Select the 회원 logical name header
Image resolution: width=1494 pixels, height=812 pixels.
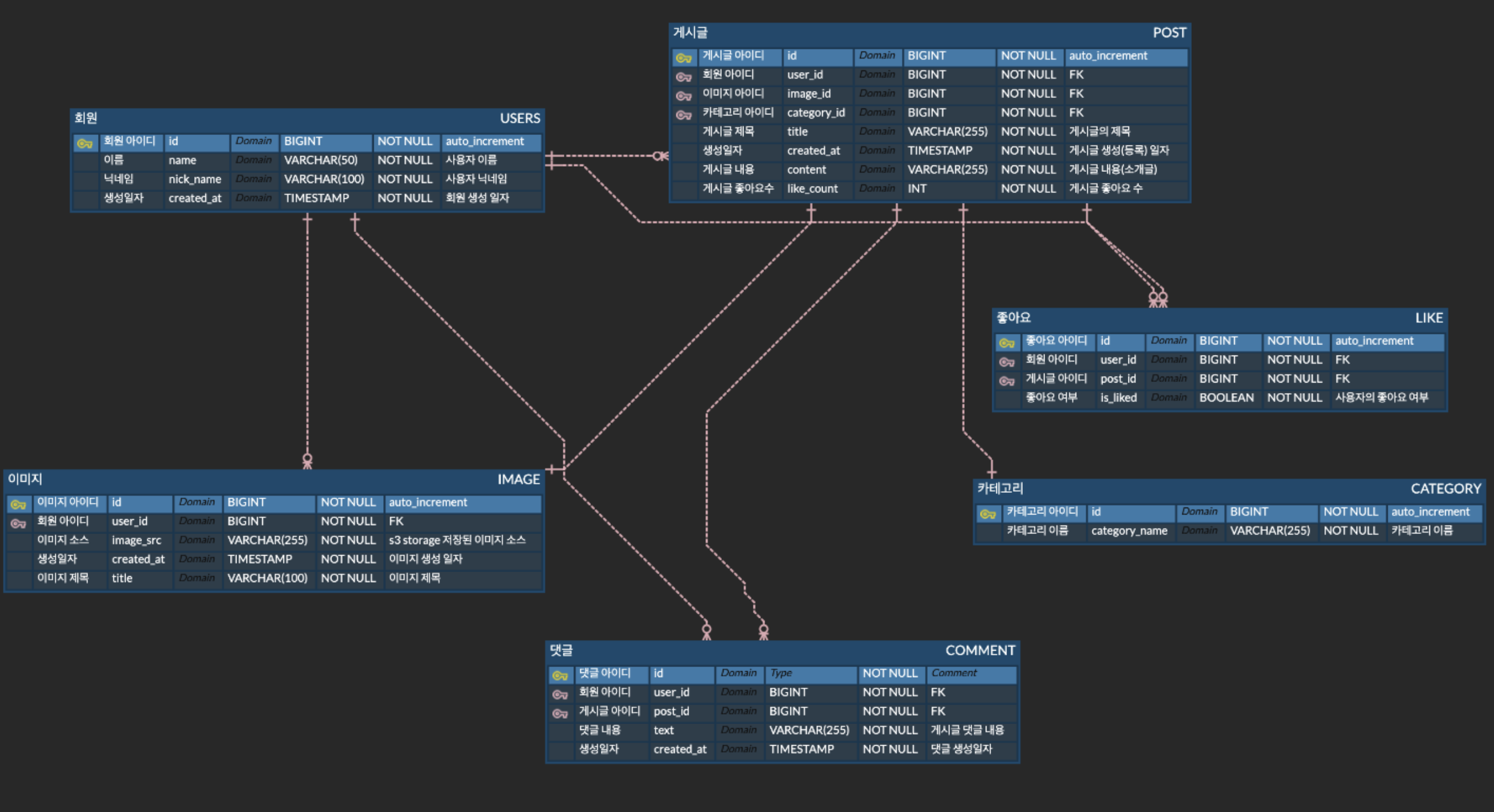[x=86, y=118]
